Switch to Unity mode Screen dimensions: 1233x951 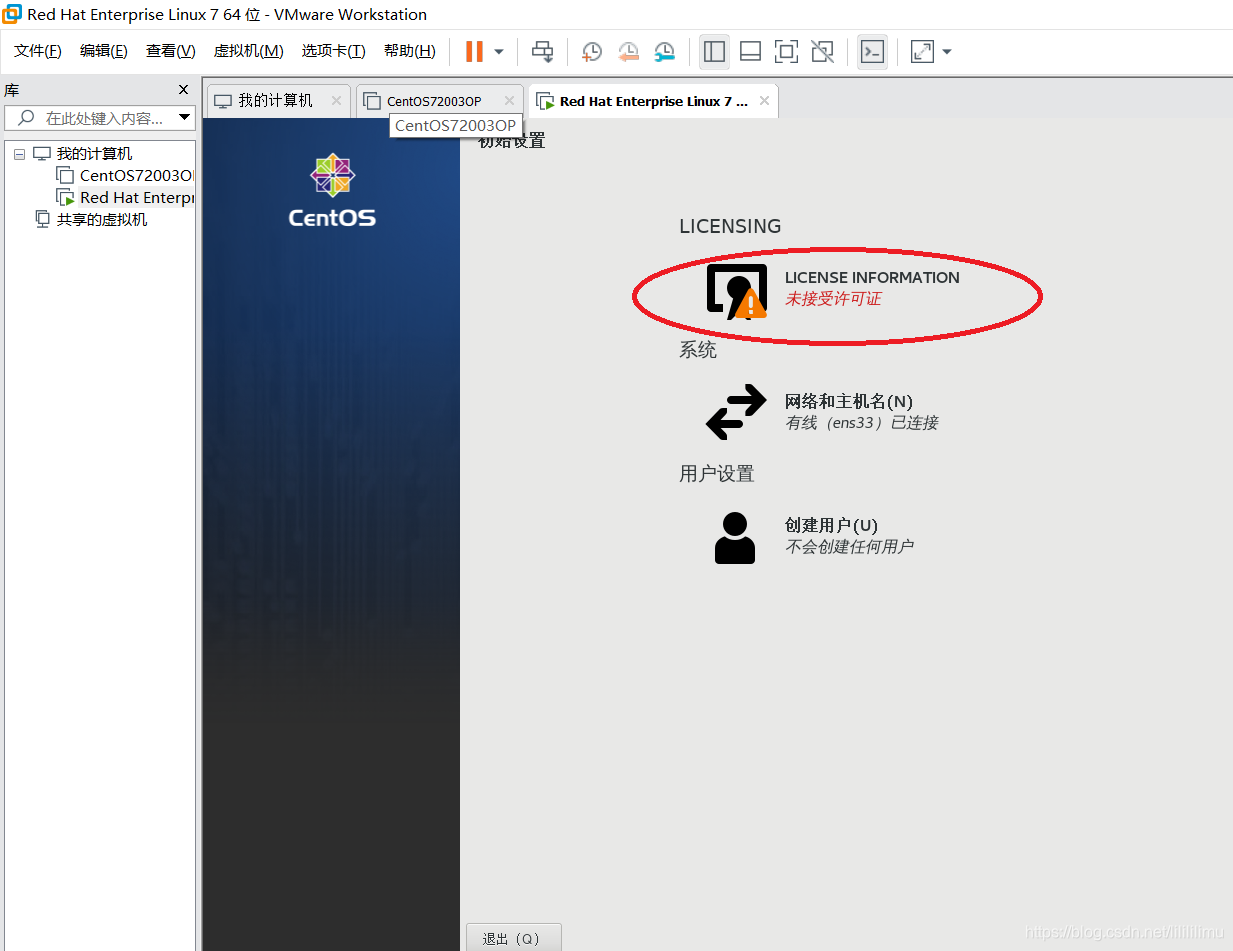click(823, 51)
